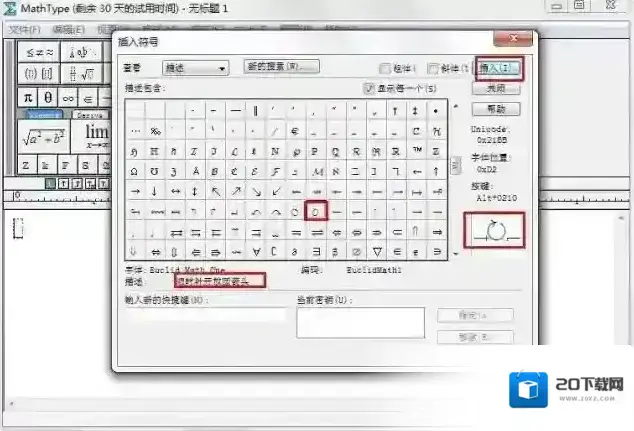The height and width of the screenshot is (431, 634).
Task: Select the exists ∃ symbol in grid
Action: [316, 251]
